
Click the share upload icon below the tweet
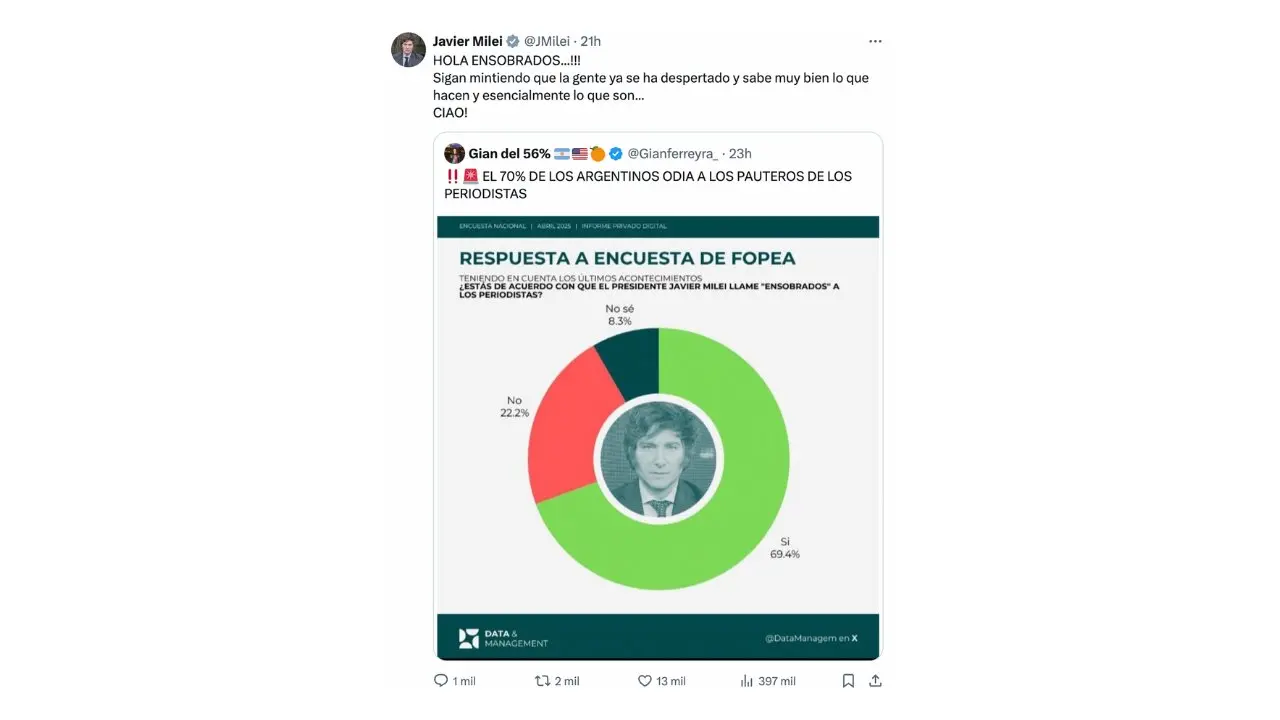tap(875, 680)
